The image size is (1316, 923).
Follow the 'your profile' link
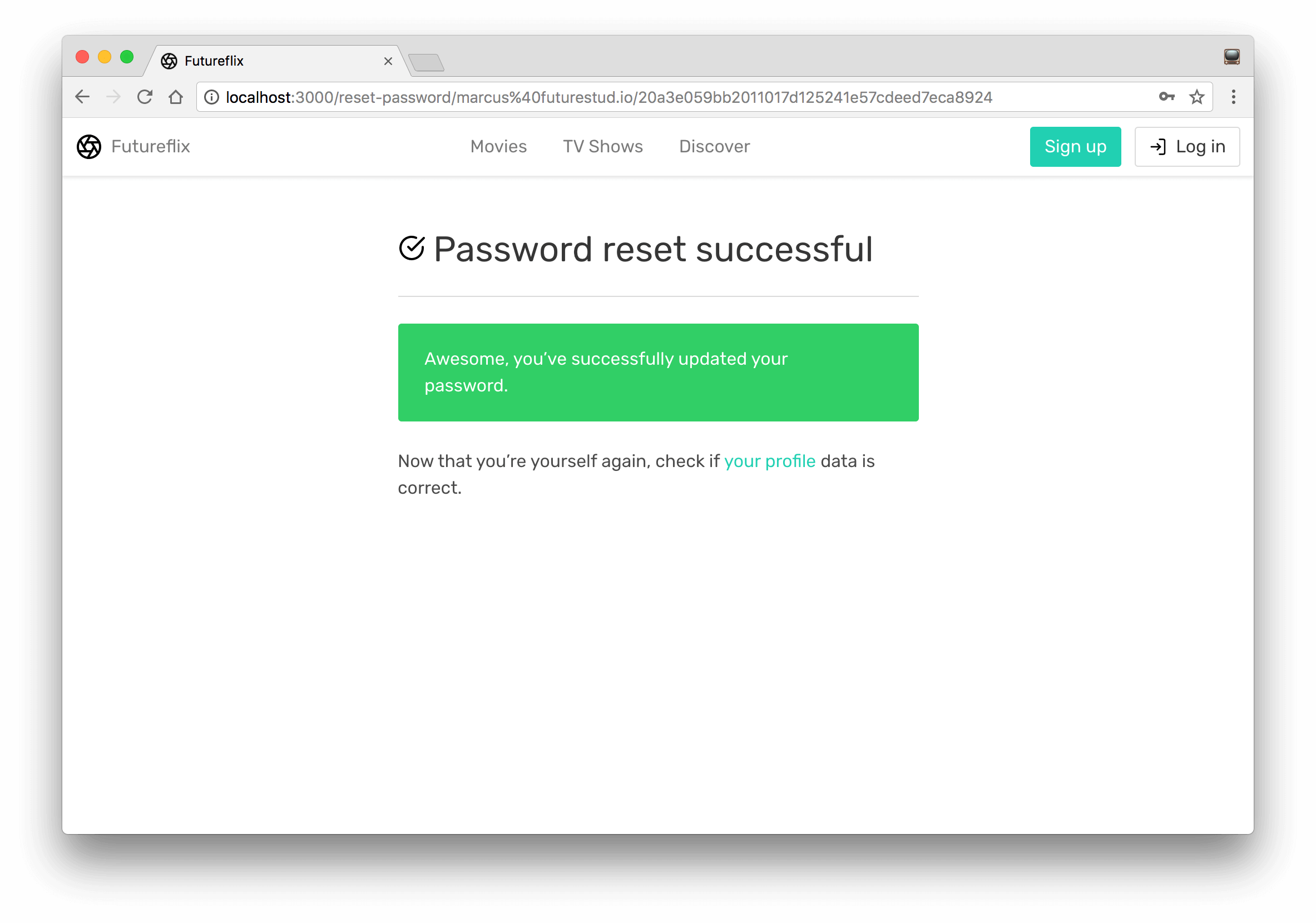(x=769, y=461)
